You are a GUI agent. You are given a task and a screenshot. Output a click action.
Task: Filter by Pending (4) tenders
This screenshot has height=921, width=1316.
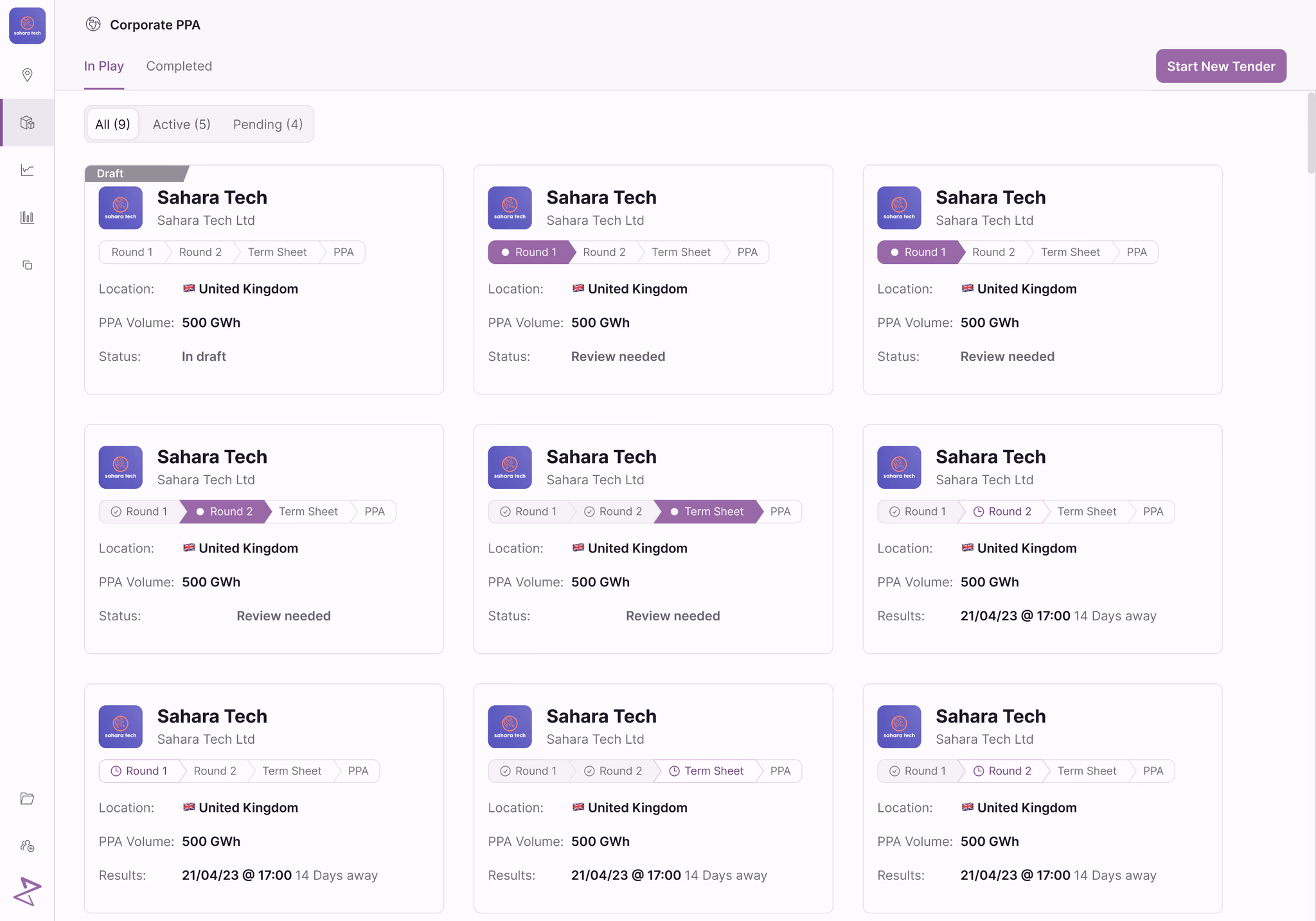pyautogui.click(x=268, y=125)
